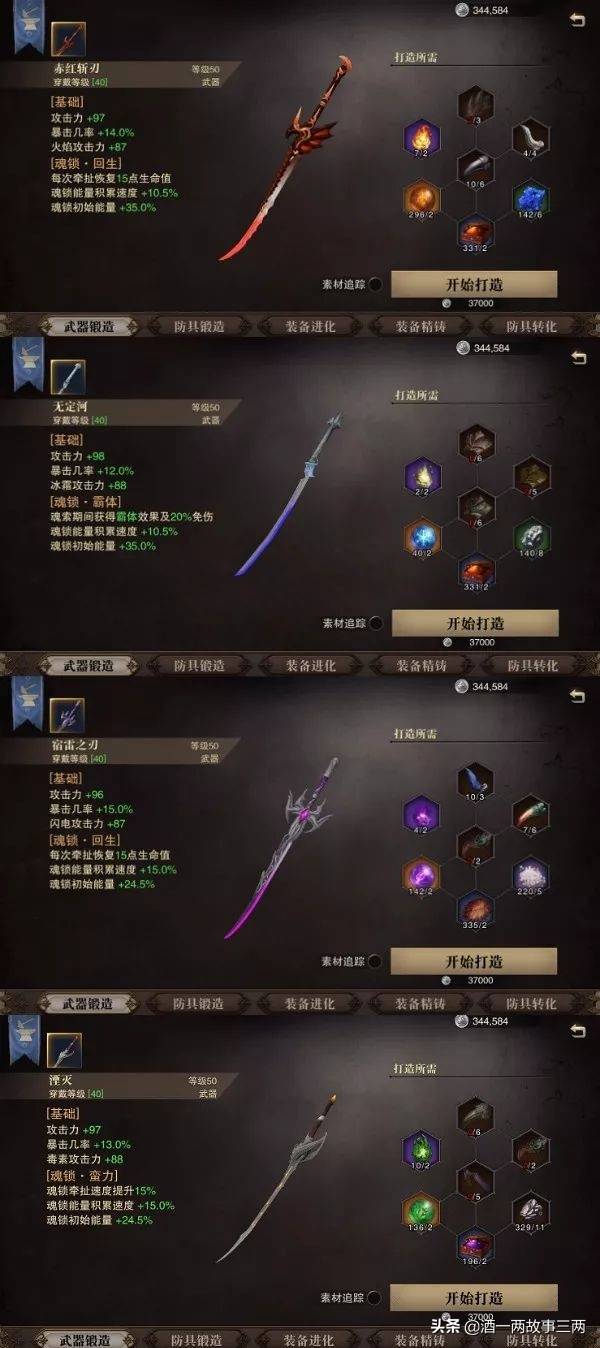Enable 素材追踪 for the 赤红斩刃 recipe
The height and width of the screenshot is (1348, 600).
pyautogui.click(x=376, y=284)
